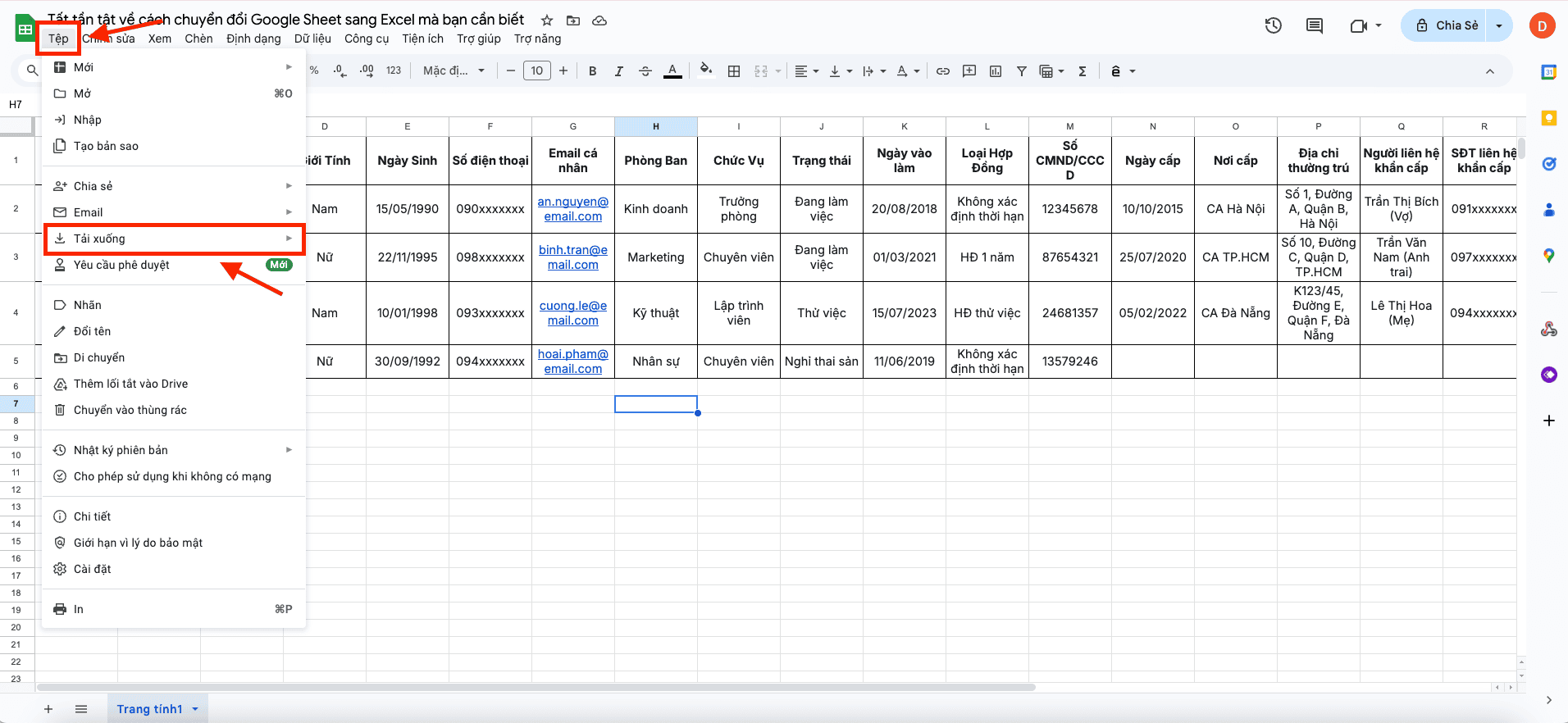Open the fill color bucket tool
The width and height of the screenshot is (1568, 723).
705,70
